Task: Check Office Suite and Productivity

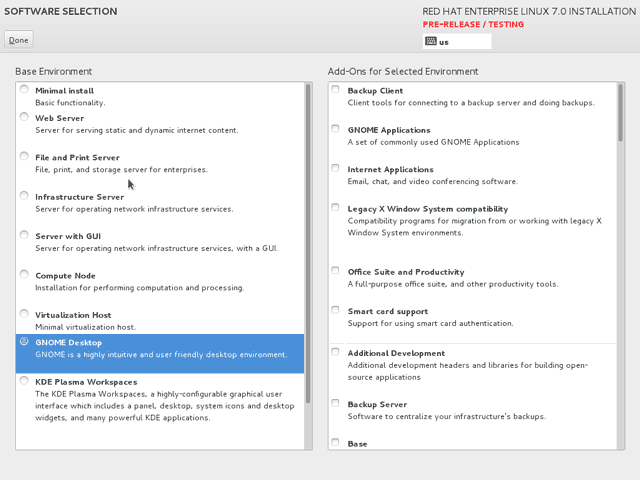Action: pyautogui.click(x=335, y=270)
